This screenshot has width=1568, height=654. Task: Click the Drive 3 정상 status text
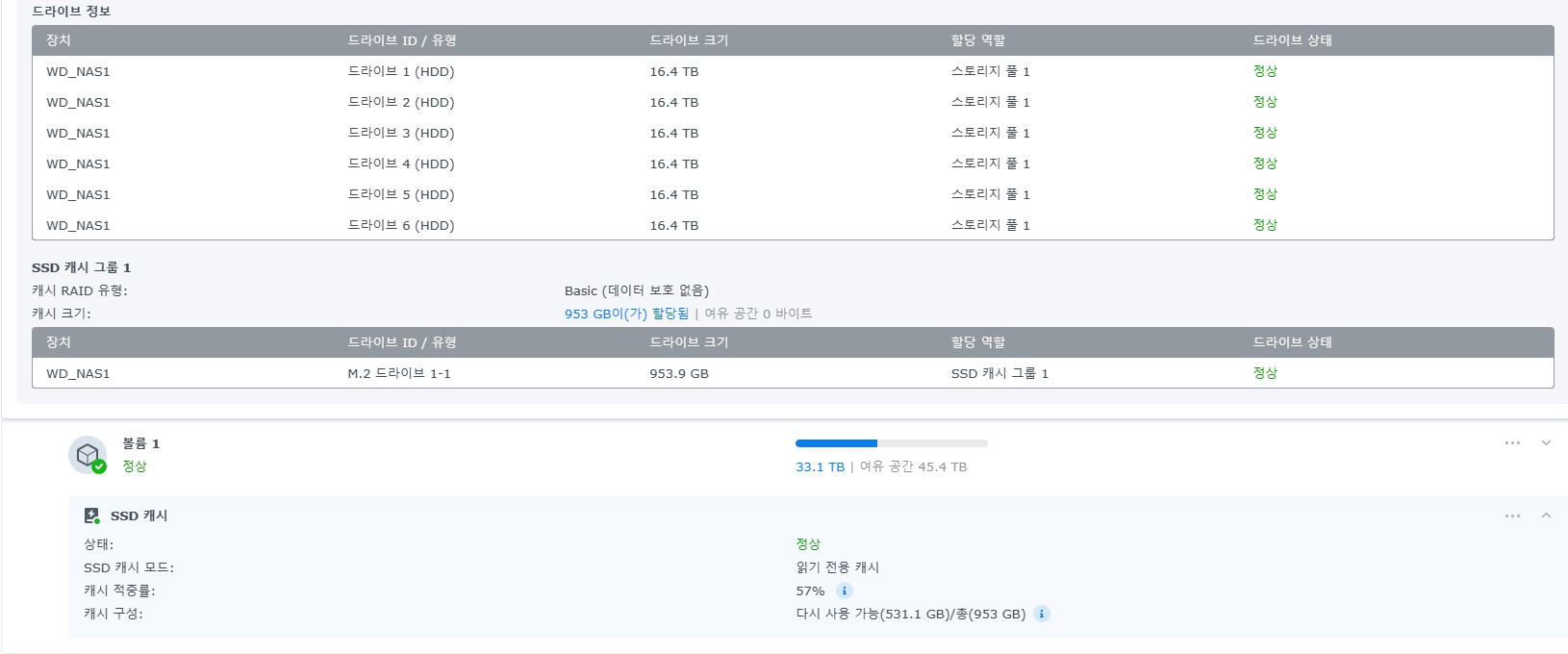(x=1265, y=133)
